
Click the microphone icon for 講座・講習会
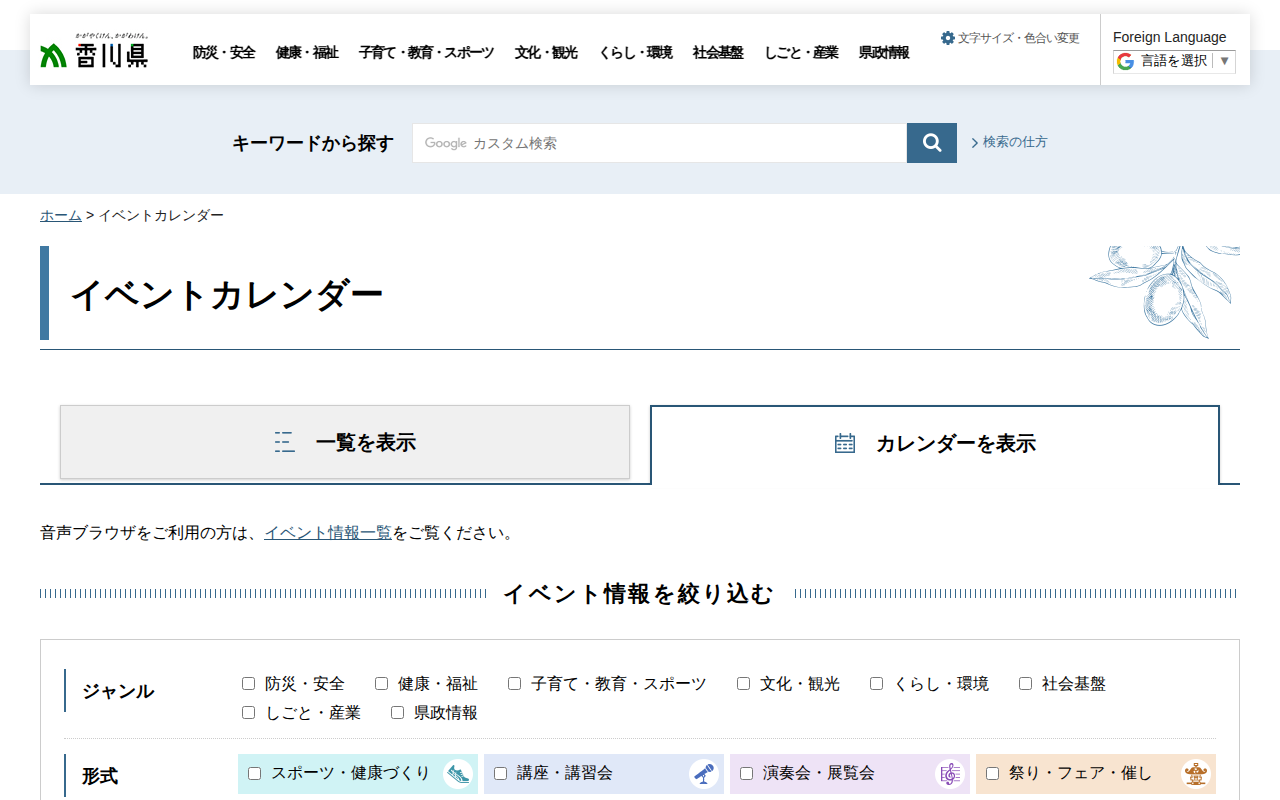click(x=704, y=774)
